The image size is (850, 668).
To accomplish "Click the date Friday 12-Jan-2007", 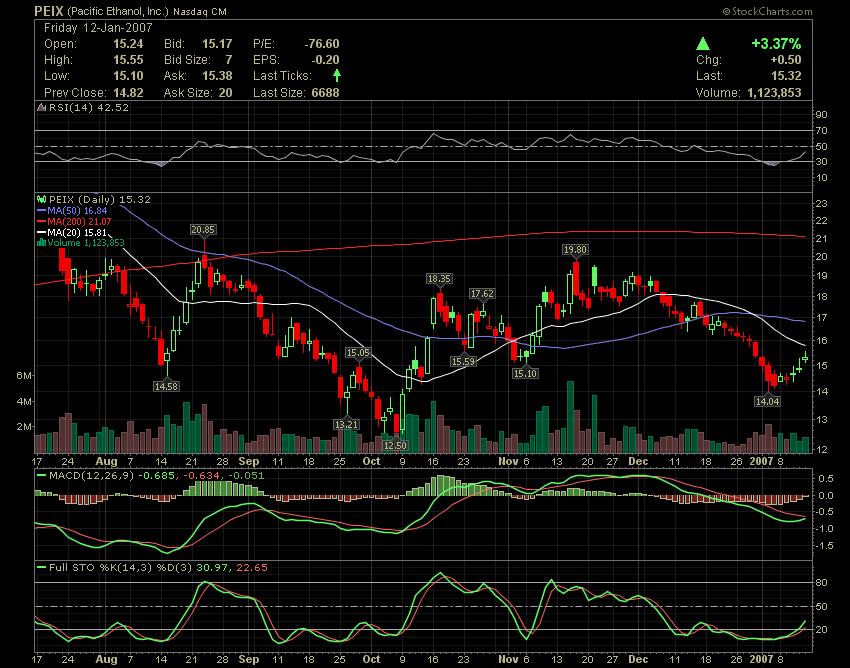I will (98, 28).
